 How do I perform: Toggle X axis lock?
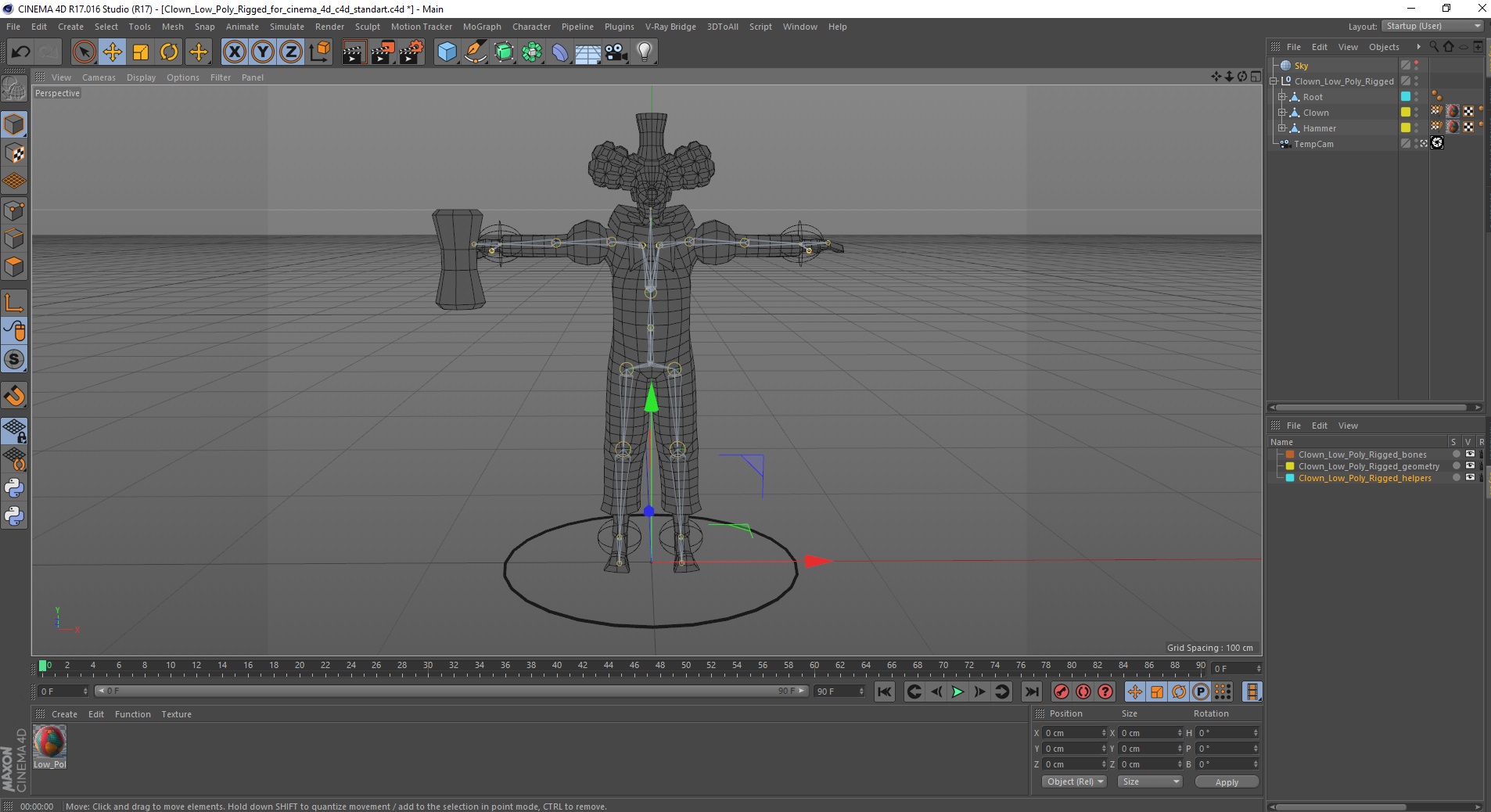(234, 52)
